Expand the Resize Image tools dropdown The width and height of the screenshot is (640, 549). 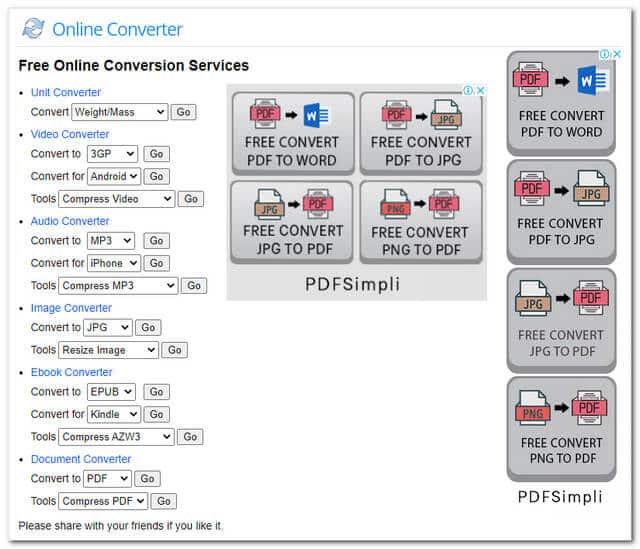pyautogui.click(x=109, y=350)
